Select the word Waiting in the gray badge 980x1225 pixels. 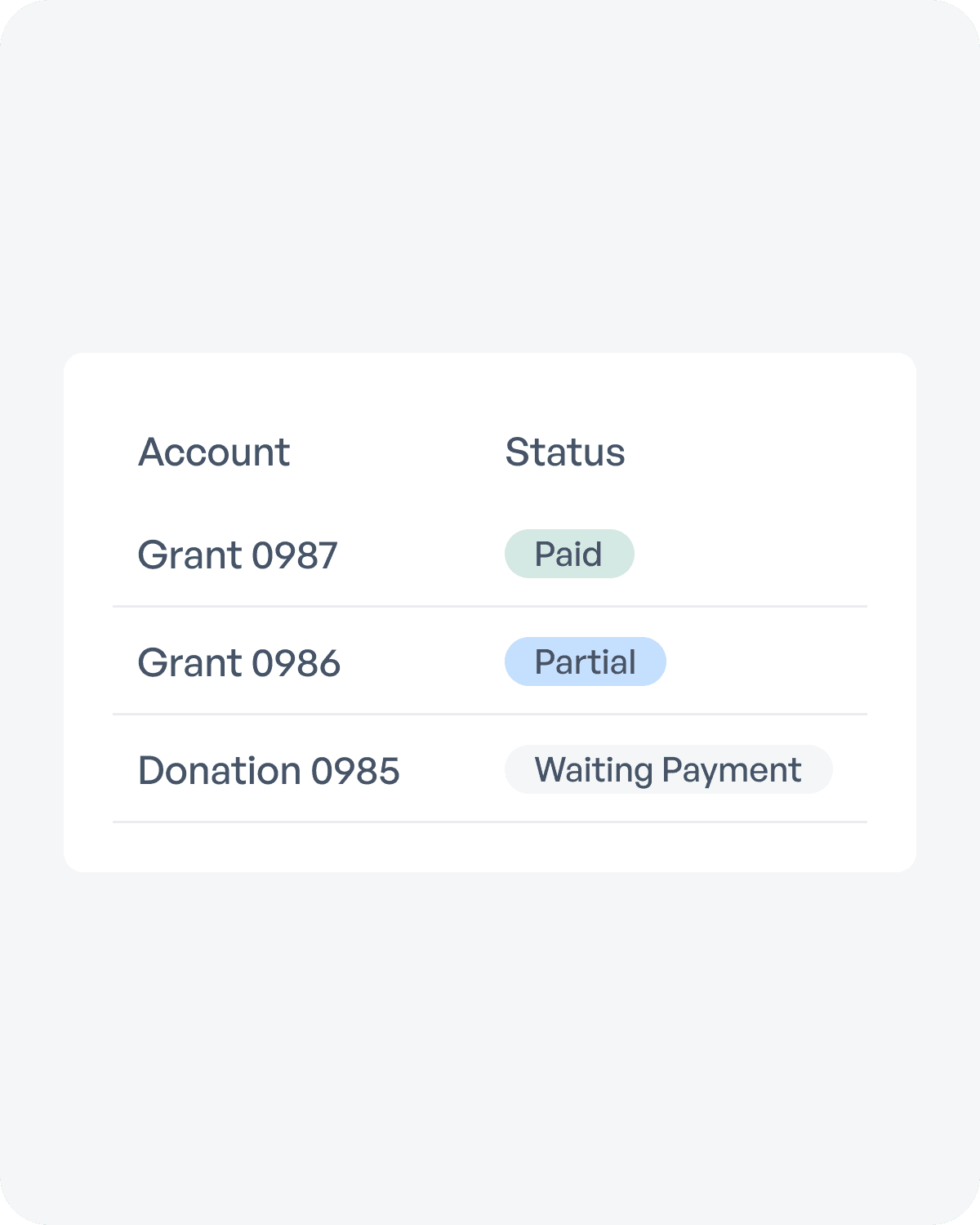click(594, 770)
